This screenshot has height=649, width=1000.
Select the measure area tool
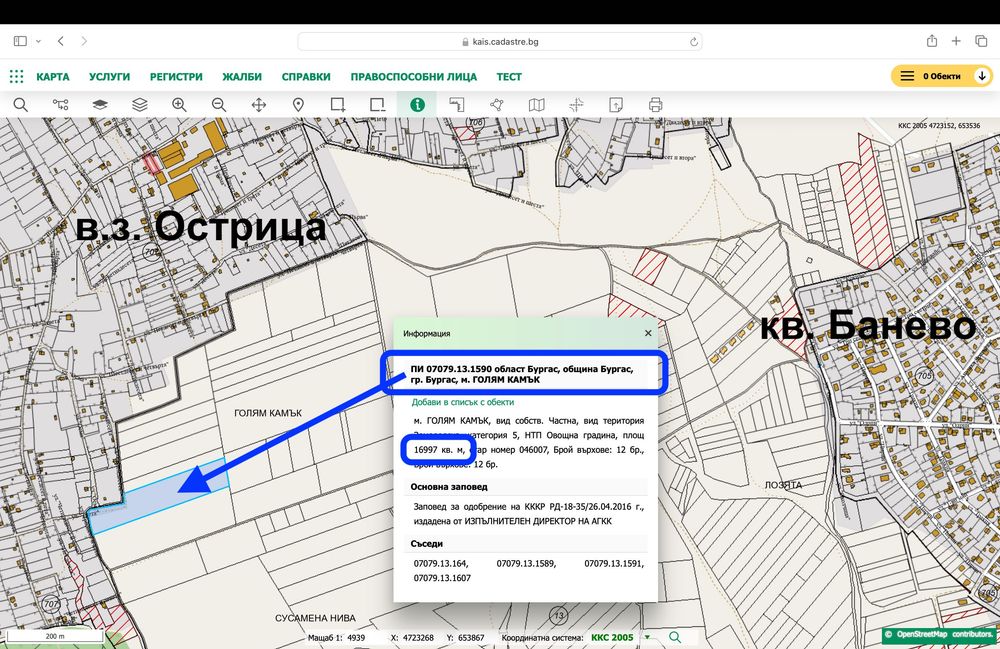click(x=457, y=105)
